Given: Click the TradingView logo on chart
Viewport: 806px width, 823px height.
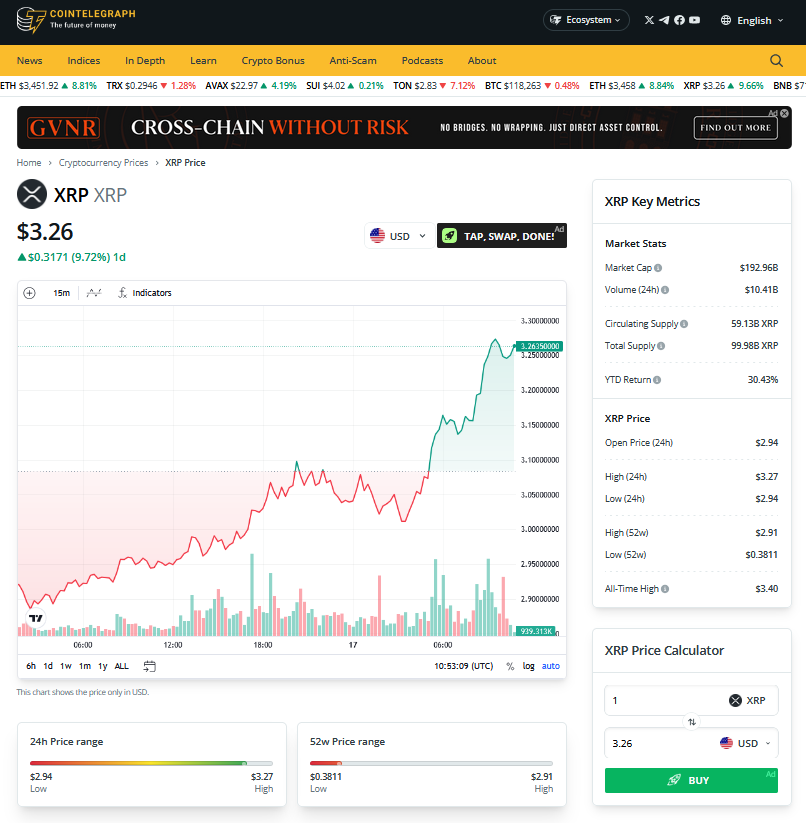Looking at the screenshot, I should [x=36, y=618].
